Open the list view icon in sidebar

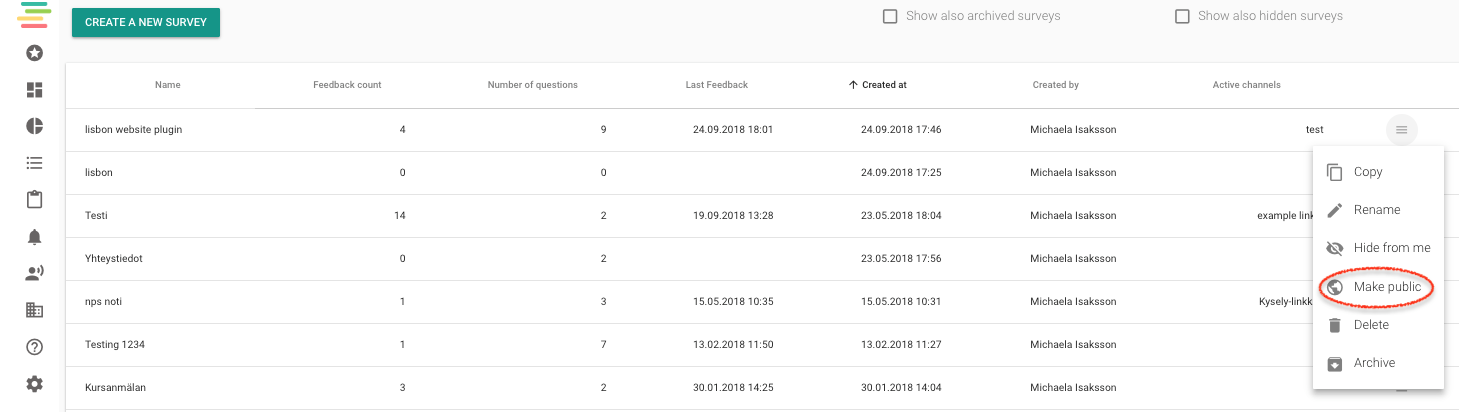click(x=34, y=163)
